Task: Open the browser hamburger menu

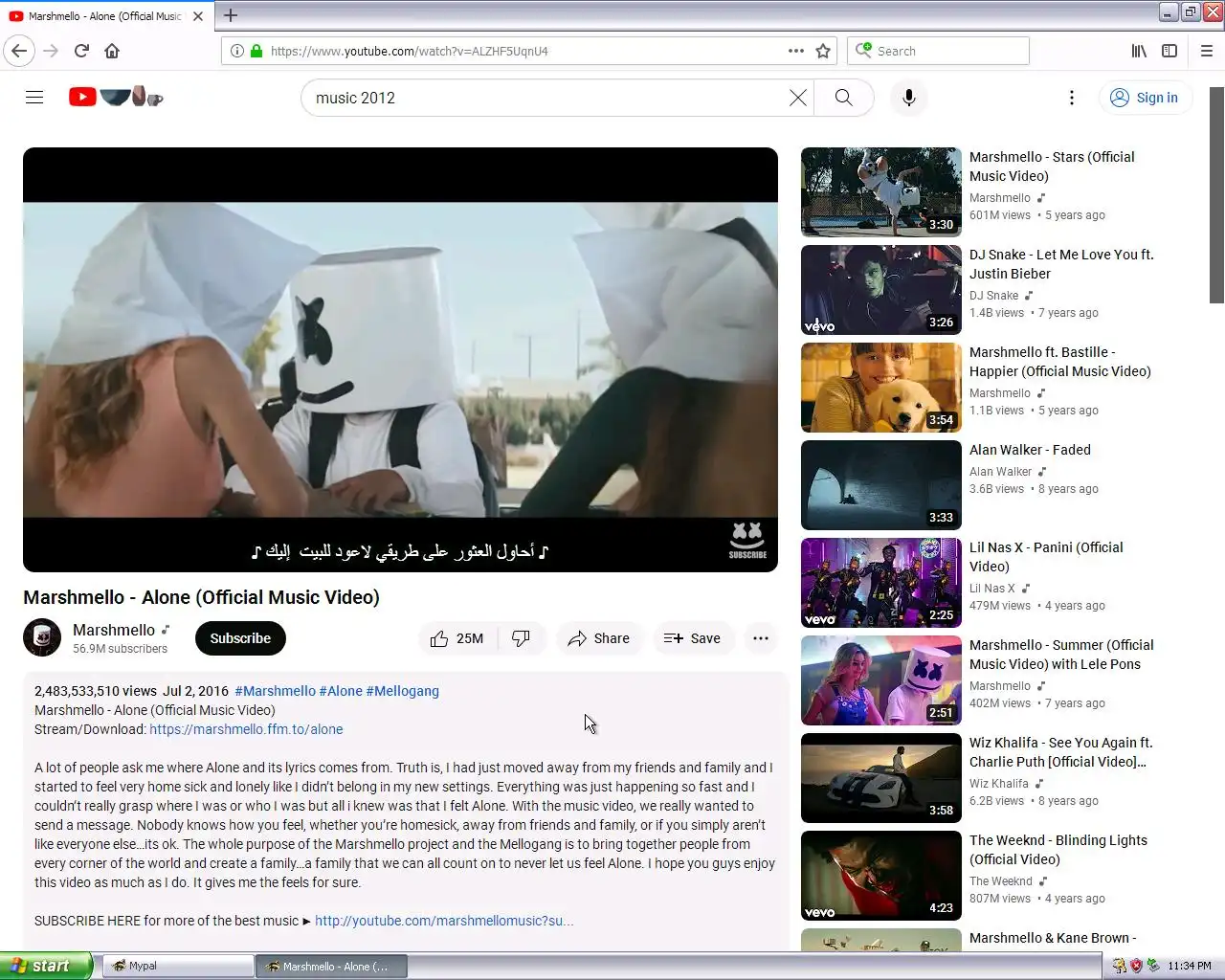Action: pyautogui.click(x=1207, y=51)
